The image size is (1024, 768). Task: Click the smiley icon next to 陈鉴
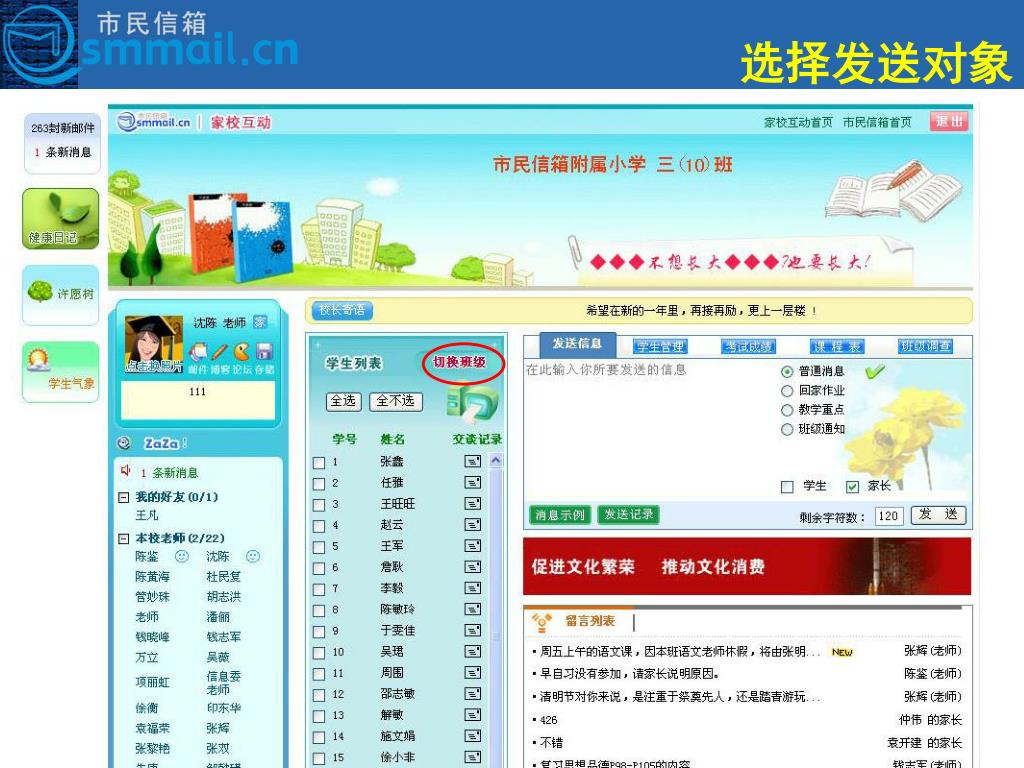[182, 556]
